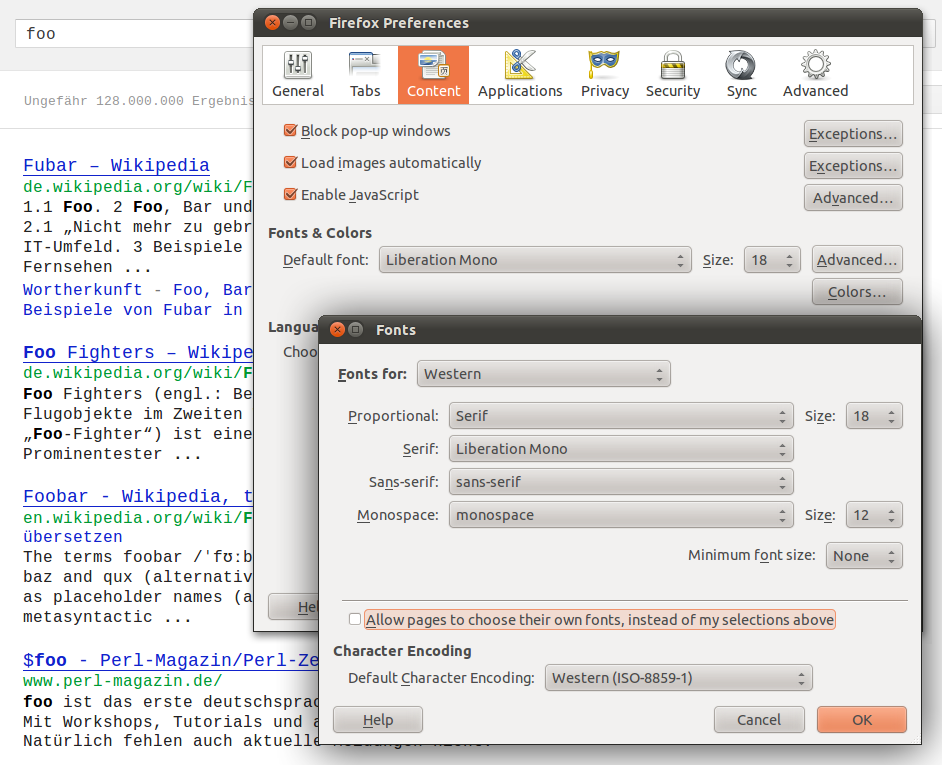Screen dimensions: 942x765
Task: Enable Allow pages to choose their own fonts
Action: click(x=355, y=620)
